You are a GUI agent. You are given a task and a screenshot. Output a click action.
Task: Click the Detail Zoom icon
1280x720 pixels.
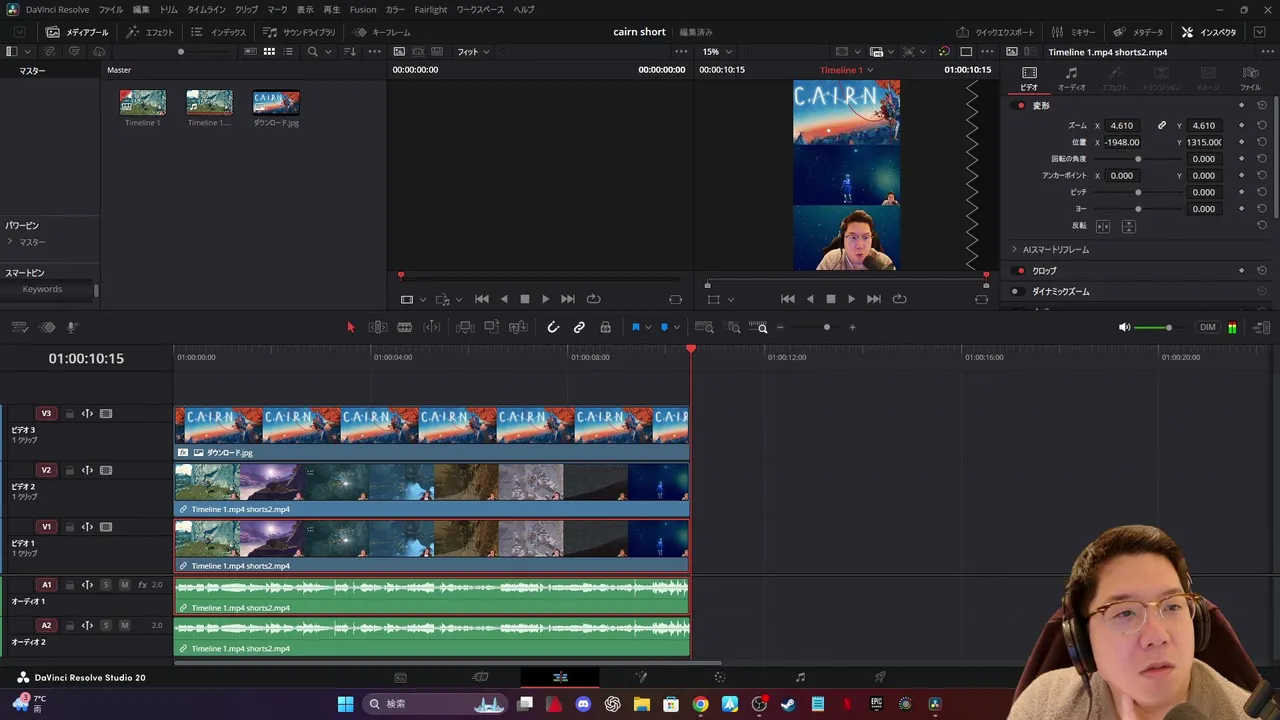point(734,327)
